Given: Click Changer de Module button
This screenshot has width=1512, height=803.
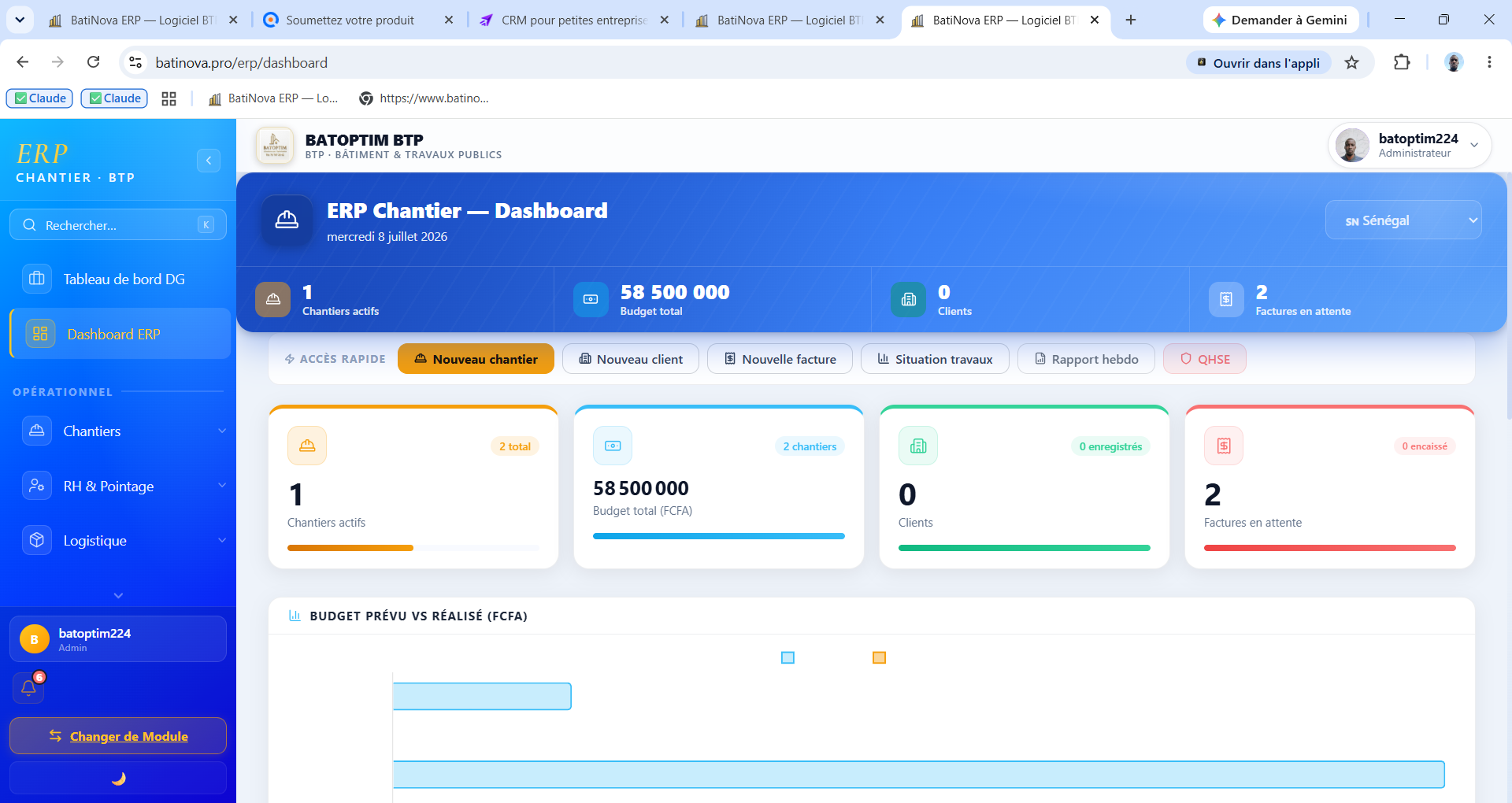Looking at the screenshot, I should (118, 736).
